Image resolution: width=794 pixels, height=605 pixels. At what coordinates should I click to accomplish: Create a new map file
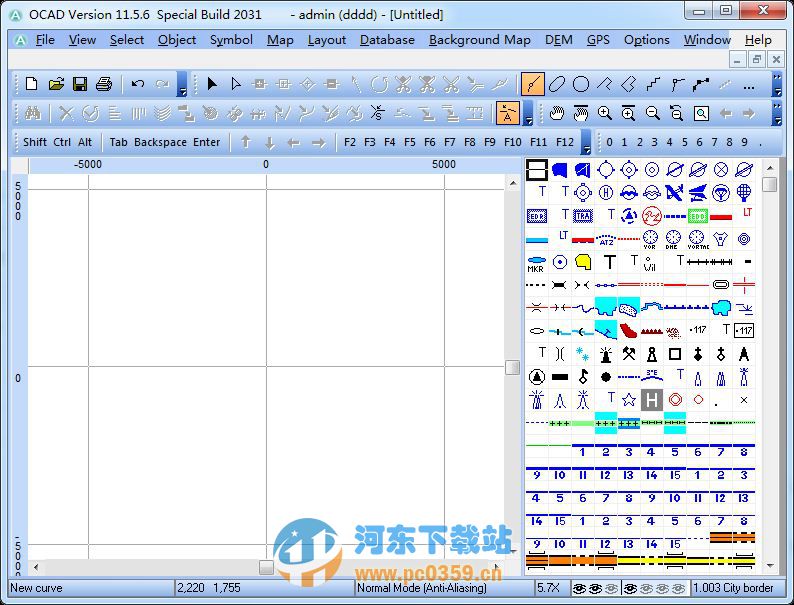point(31,84)
